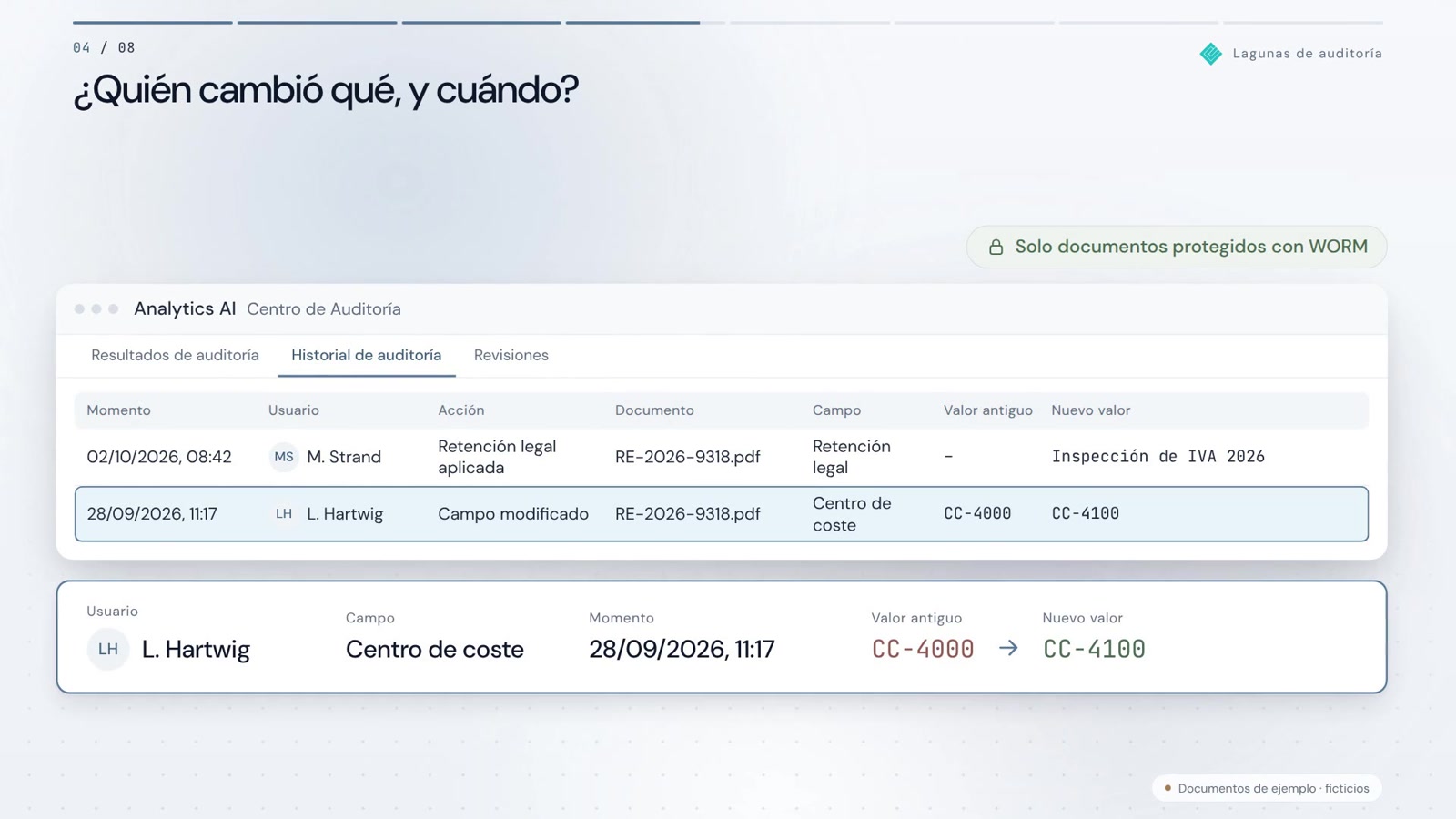Image resolution: width=1456 pixels, height=819 pixels.
Task: Click the LH avatar in the table row
Action: (284, 514)
